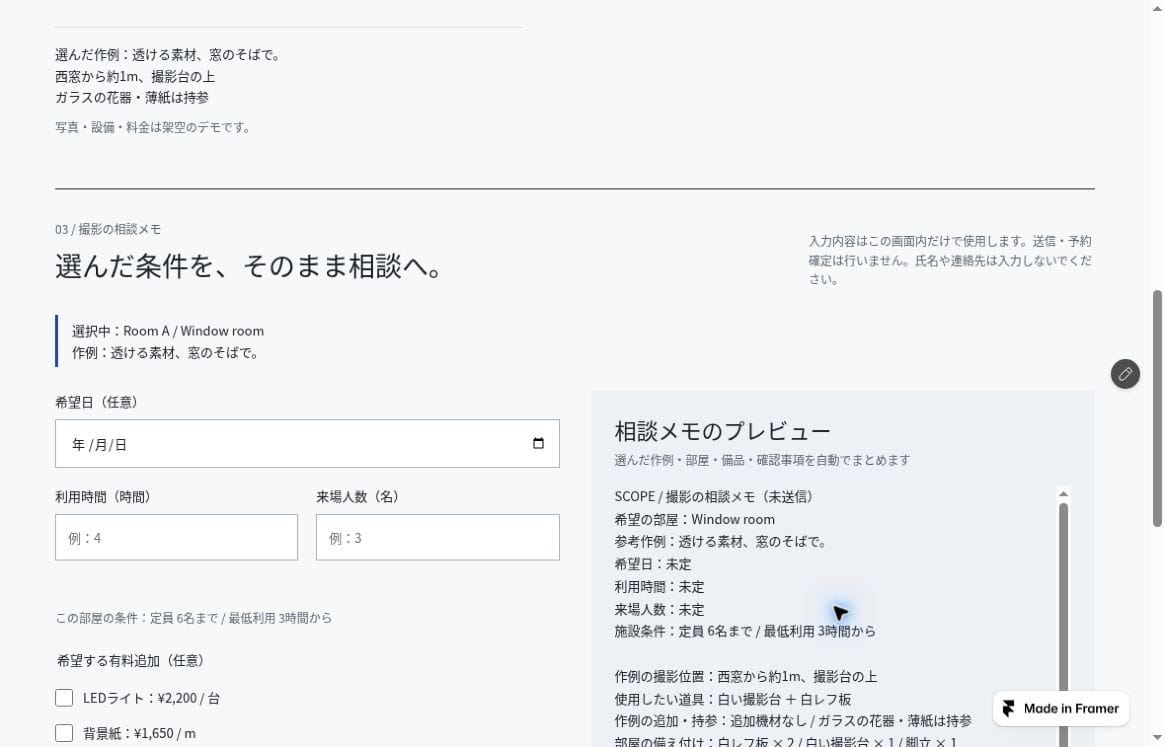Click the 相談メモのプレビュー heading
The width and height of the screenshot is (1165, 747).
point(722,431)
